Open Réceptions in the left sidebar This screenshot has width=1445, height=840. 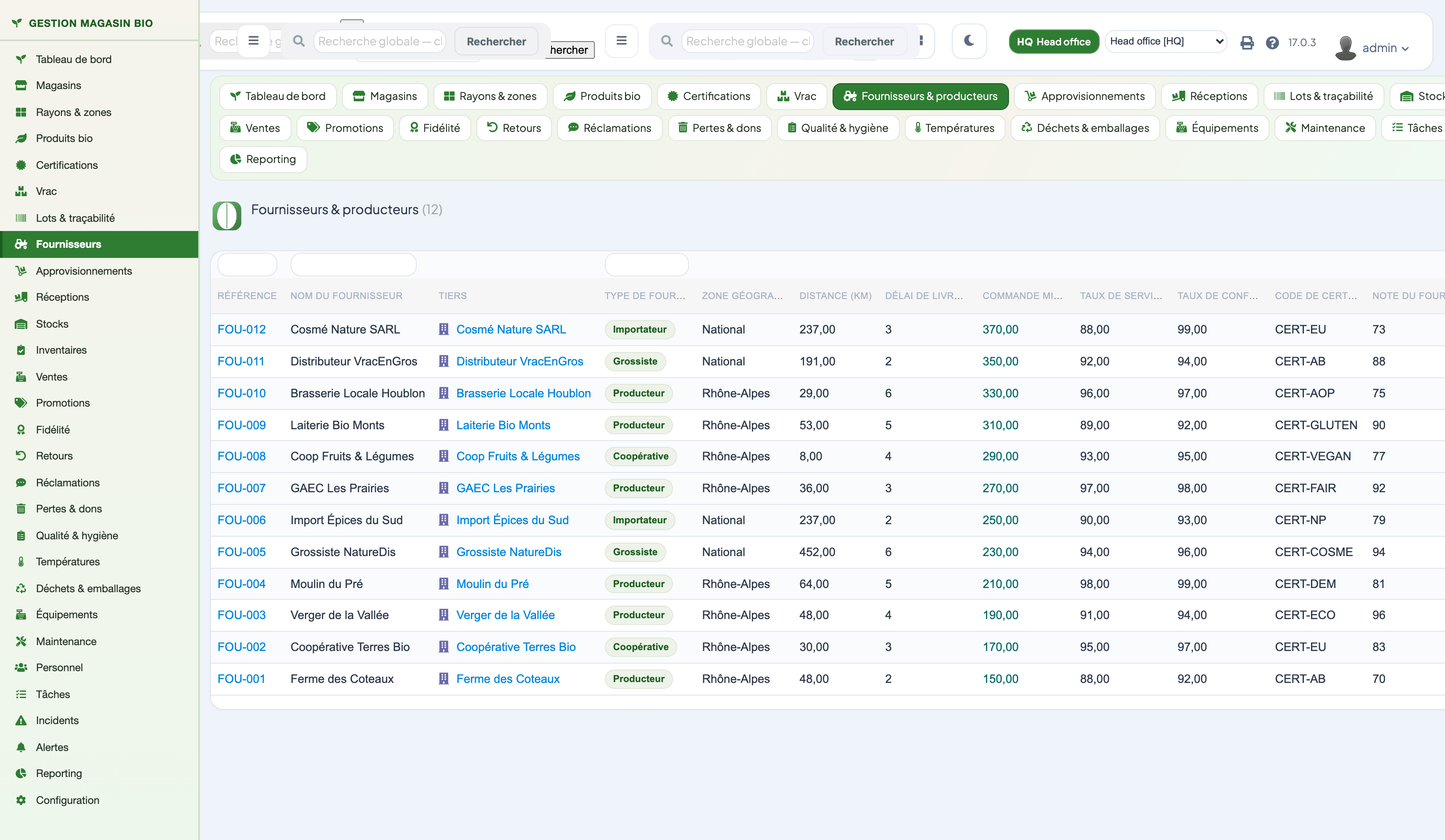[x=99, y=297]
